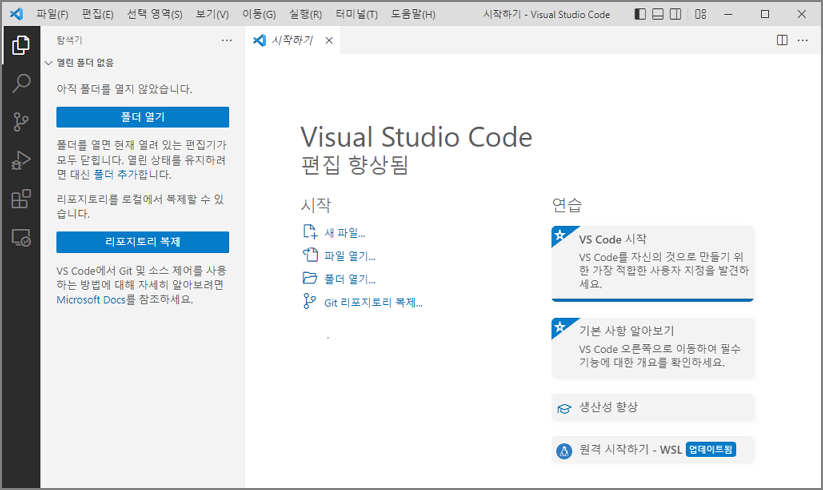Open the customize layout icon
The height and width of the screenshot is (490, 823).
click(700, 14)
